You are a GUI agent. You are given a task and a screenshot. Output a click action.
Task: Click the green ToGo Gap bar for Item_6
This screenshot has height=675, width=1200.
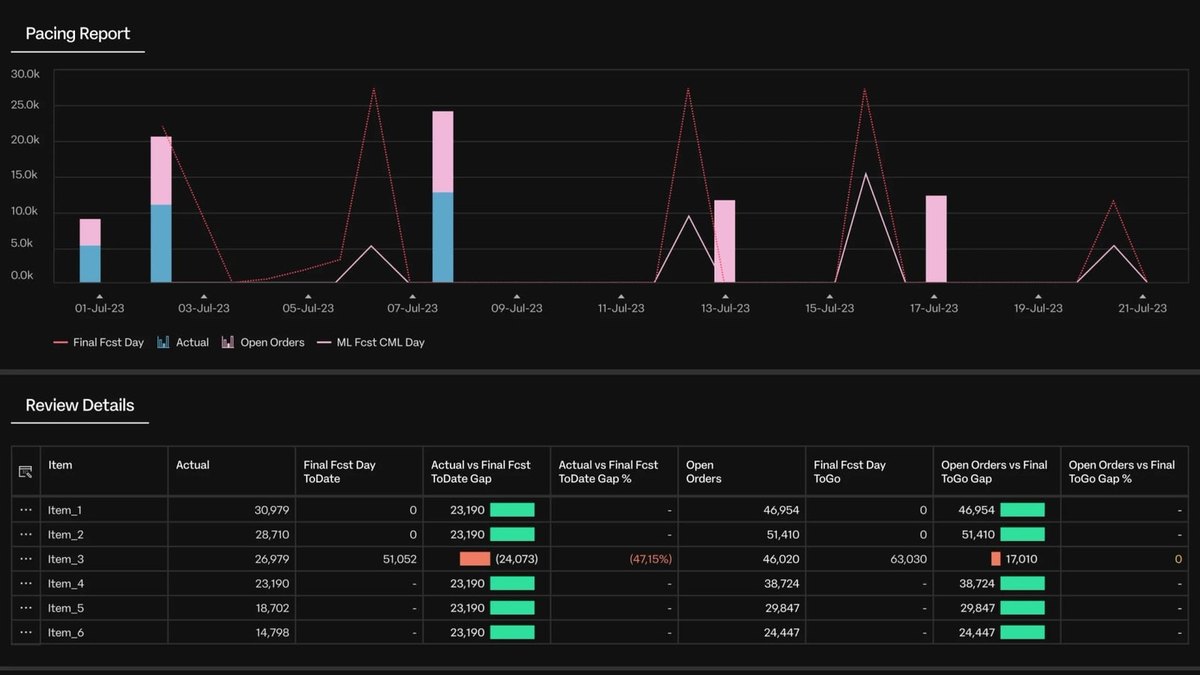pyautogui.click(x=1022, y=632)
